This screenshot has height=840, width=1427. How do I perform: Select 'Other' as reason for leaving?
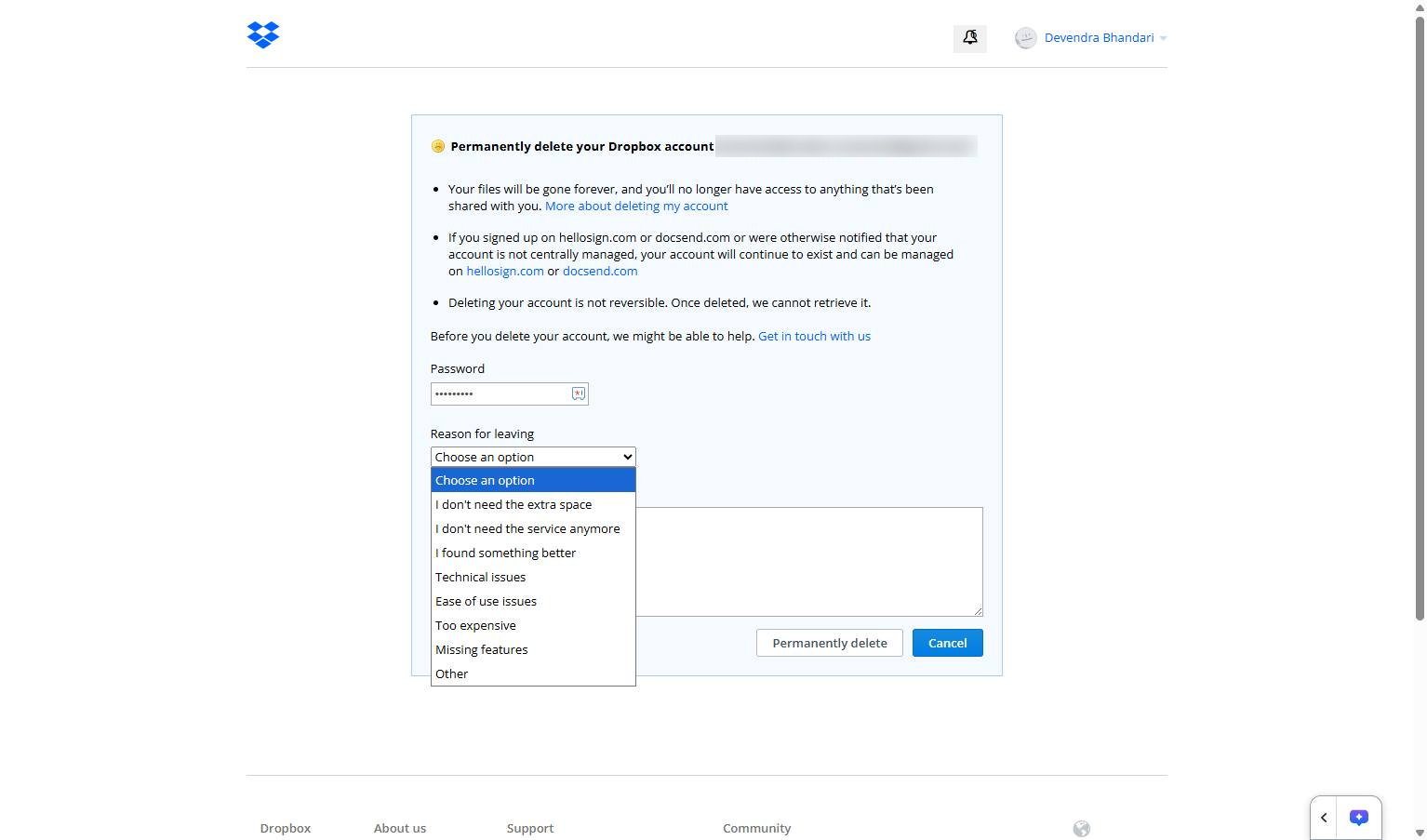click(533, 673)
